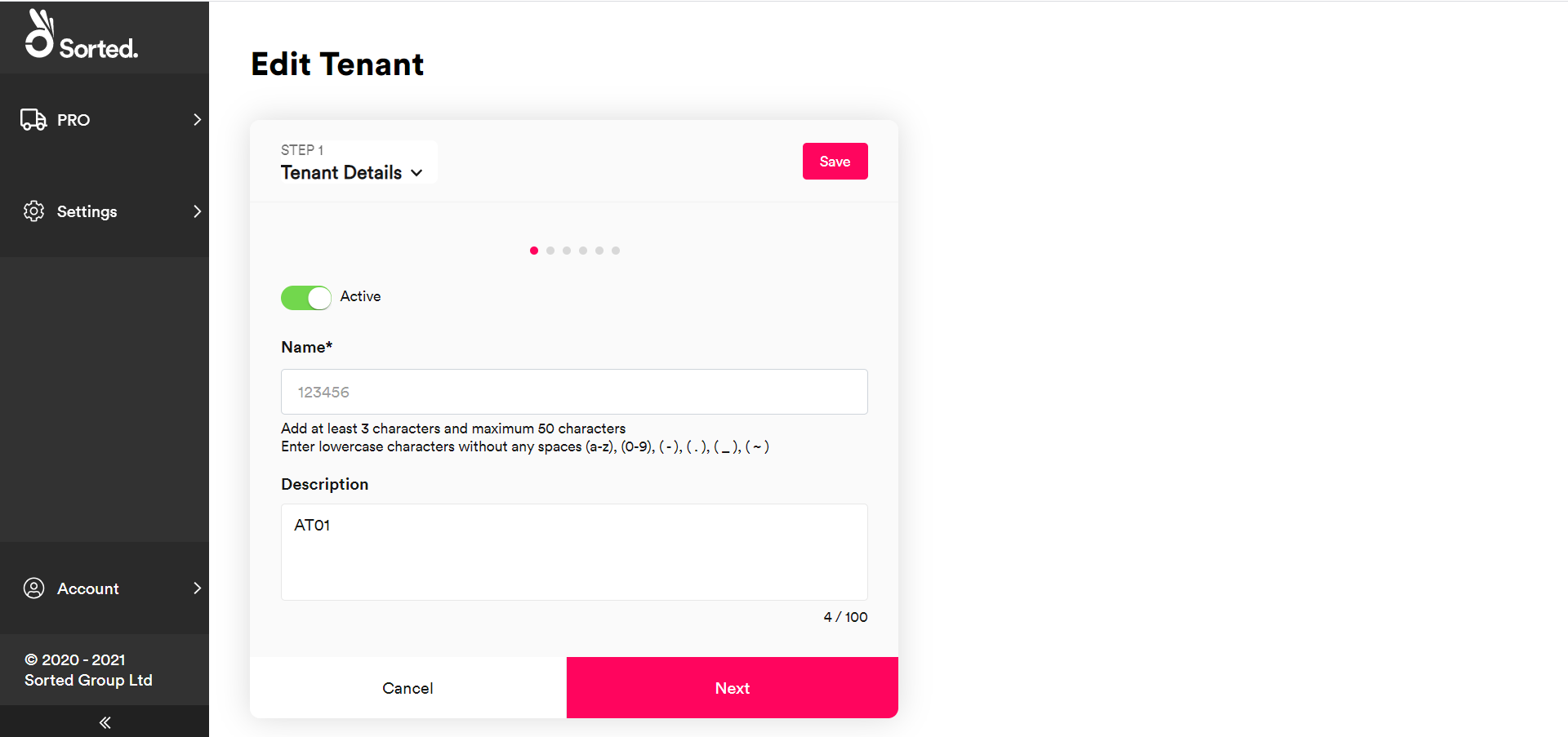This screenshot has width=1568, height=737.
Task: Jump to last step dot
Action: click(616, 251)
